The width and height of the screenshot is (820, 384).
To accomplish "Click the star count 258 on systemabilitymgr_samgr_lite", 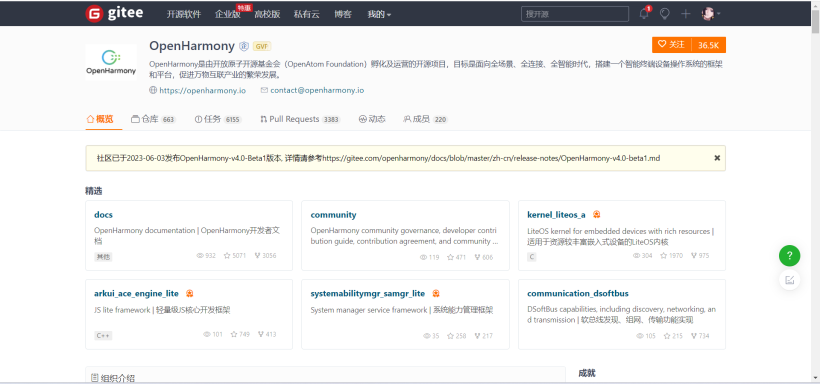I will [x=457, y=336].
